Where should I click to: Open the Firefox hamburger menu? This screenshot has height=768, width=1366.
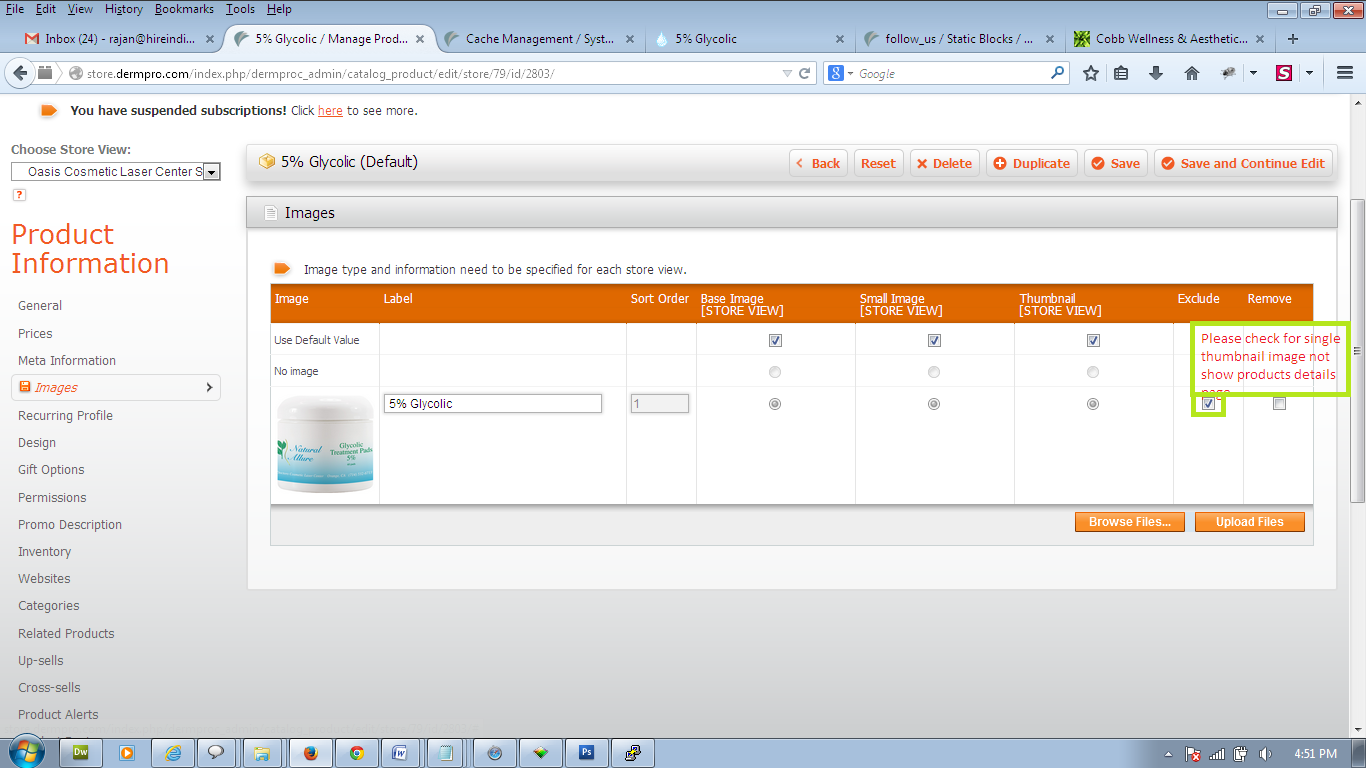(1344, 73)
